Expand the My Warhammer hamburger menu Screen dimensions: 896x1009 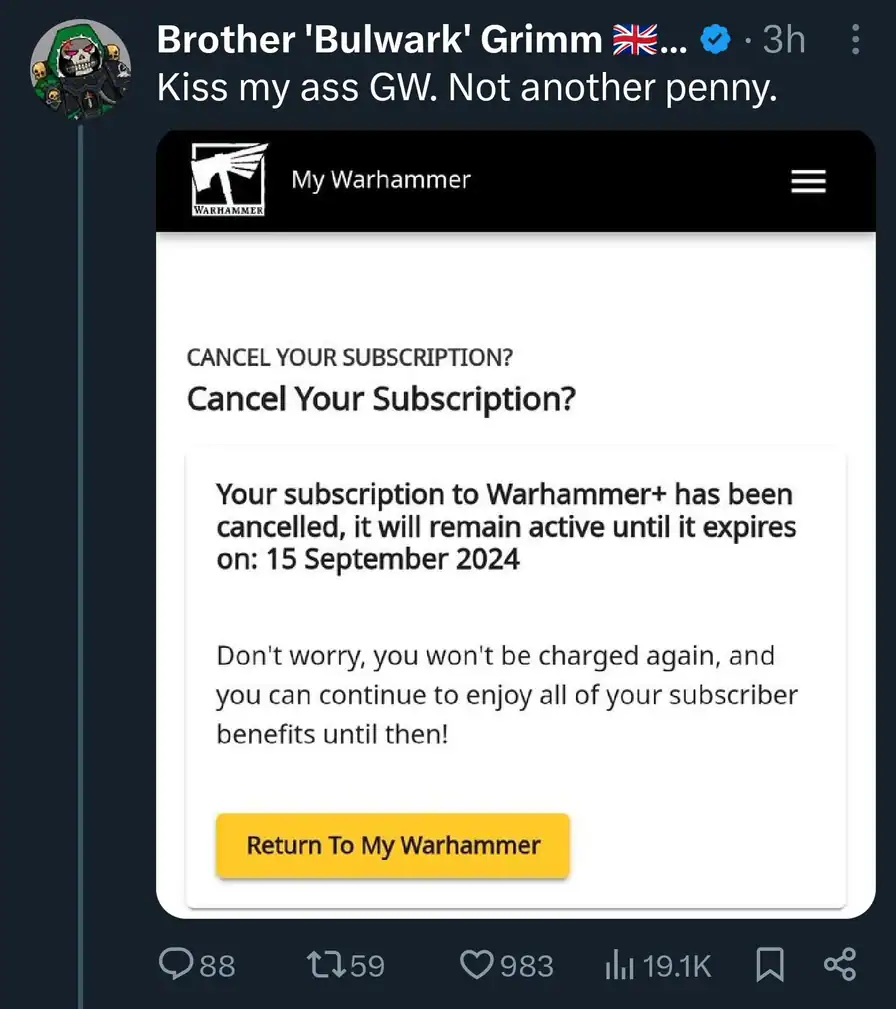pyautogui.click(x=808, y=181)
